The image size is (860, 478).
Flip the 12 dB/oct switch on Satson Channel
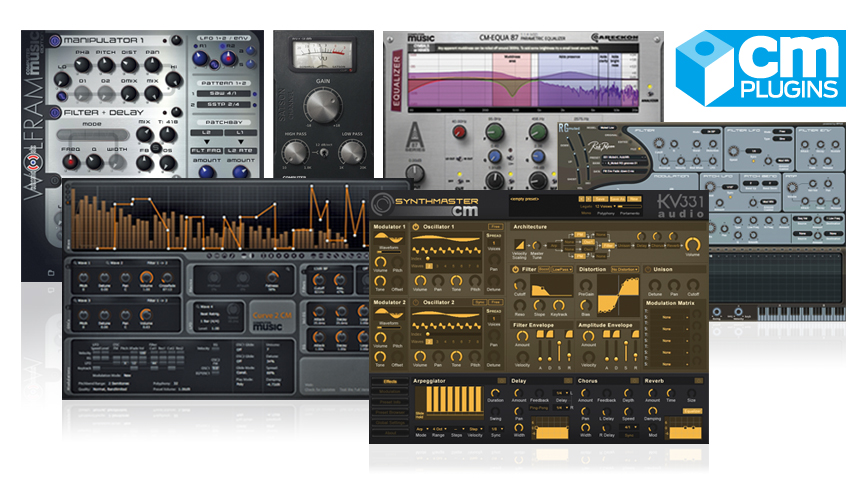(x=324, y=153)
